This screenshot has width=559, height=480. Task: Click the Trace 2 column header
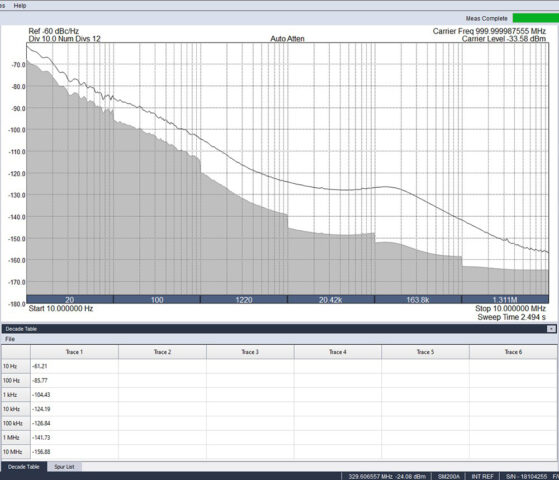point(162,352)
